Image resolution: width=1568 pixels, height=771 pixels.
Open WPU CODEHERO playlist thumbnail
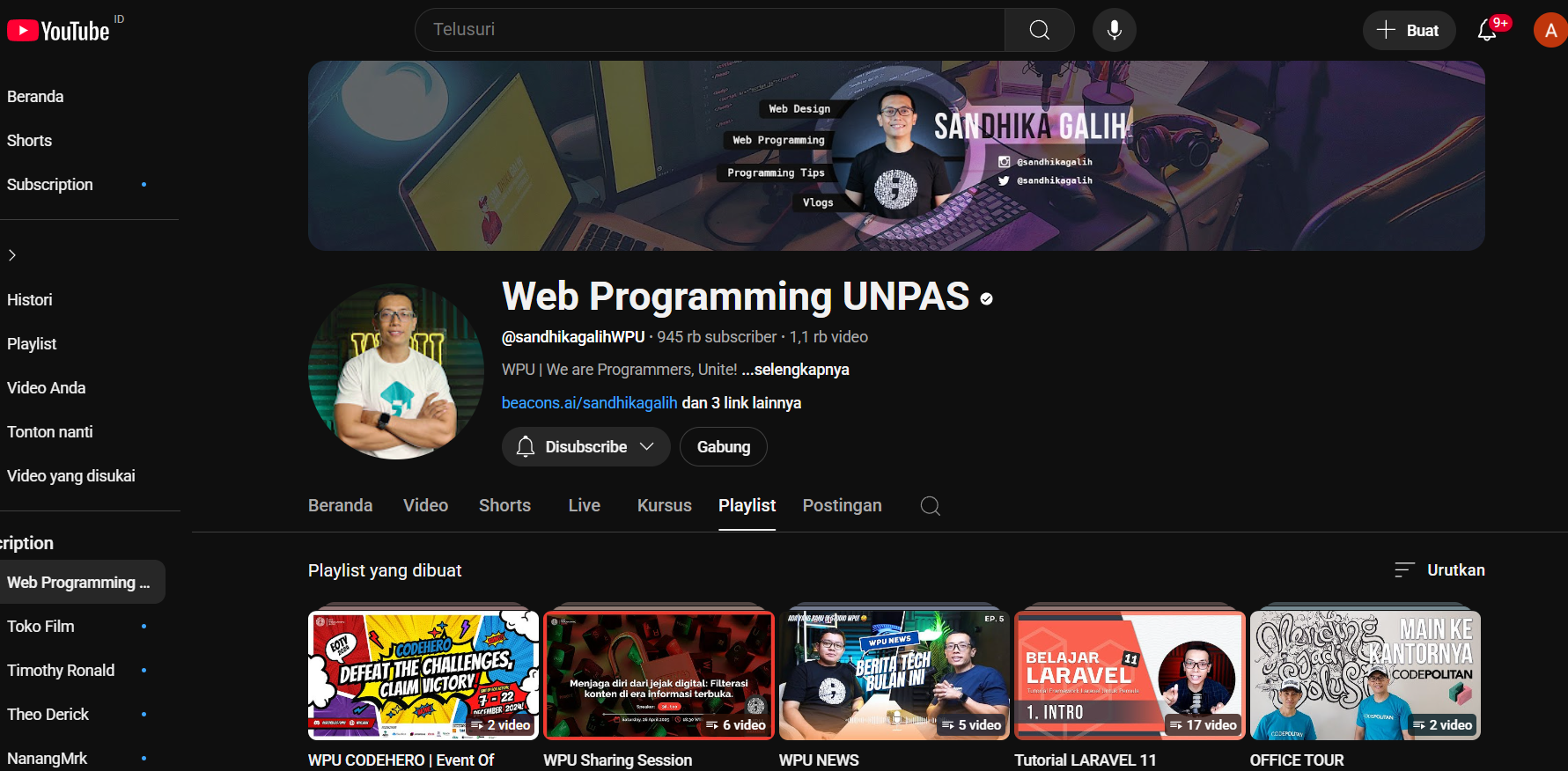pos(423,675)
